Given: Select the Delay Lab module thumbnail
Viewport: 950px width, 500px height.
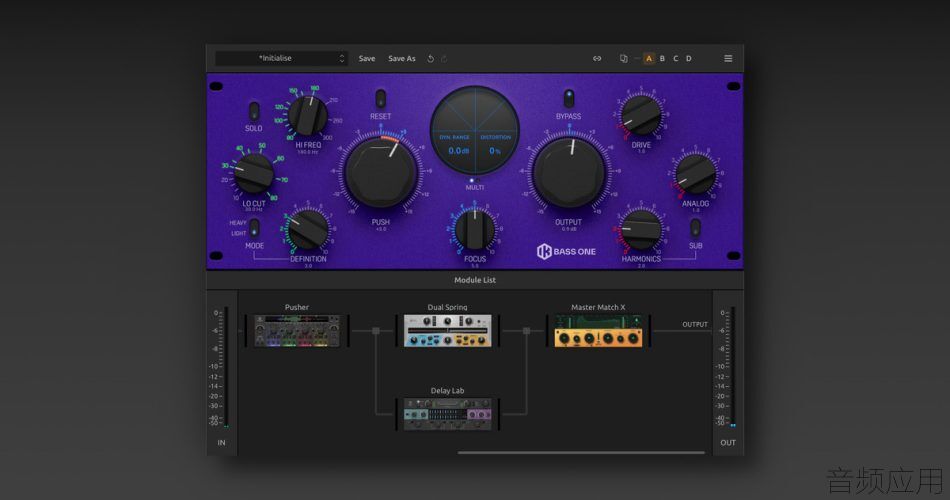Looking at the screenshot, I should click(448, 415).
